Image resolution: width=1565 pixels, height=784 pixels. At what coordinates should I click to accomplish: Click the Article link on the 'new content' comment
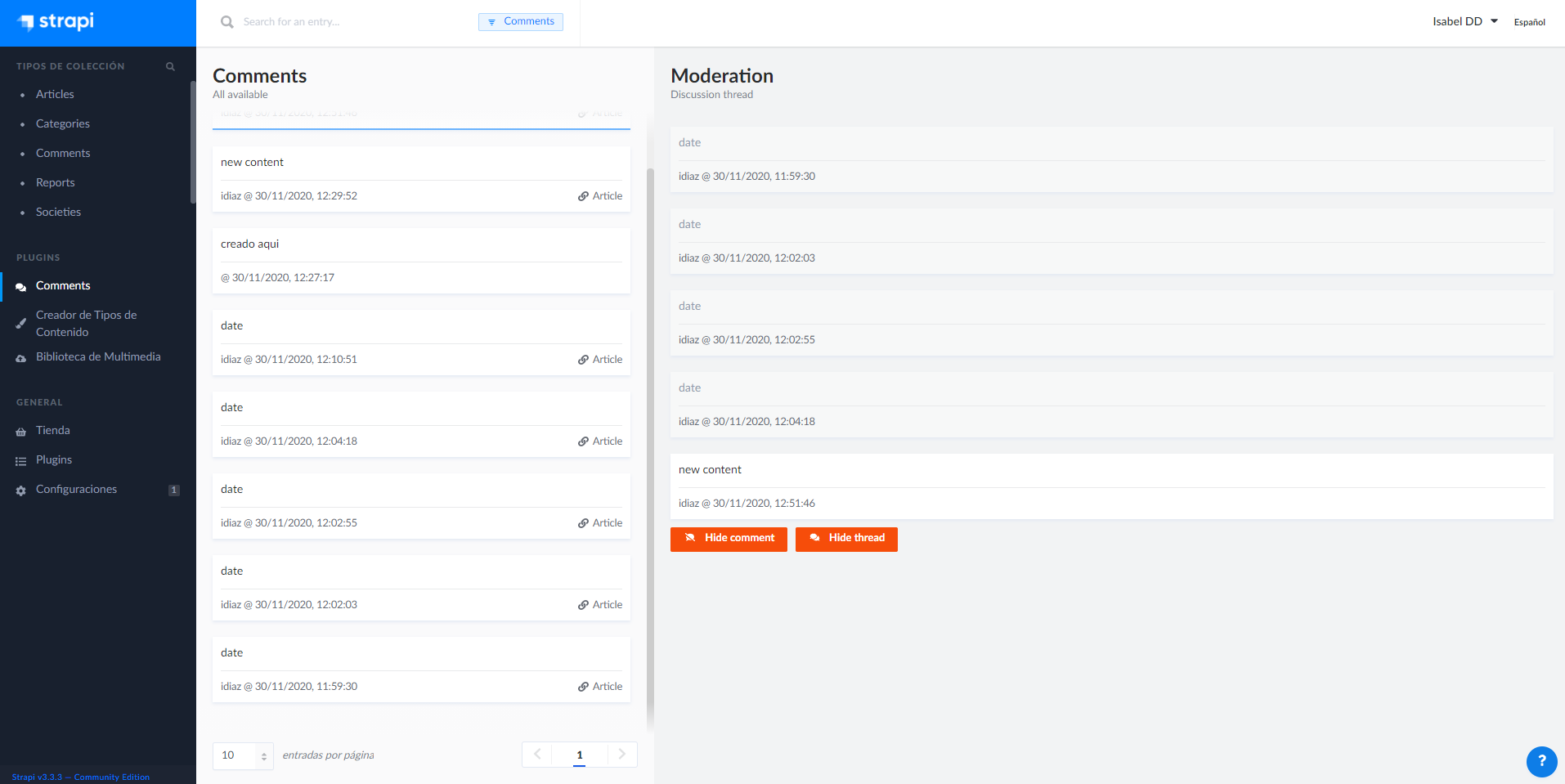[600, 195]
